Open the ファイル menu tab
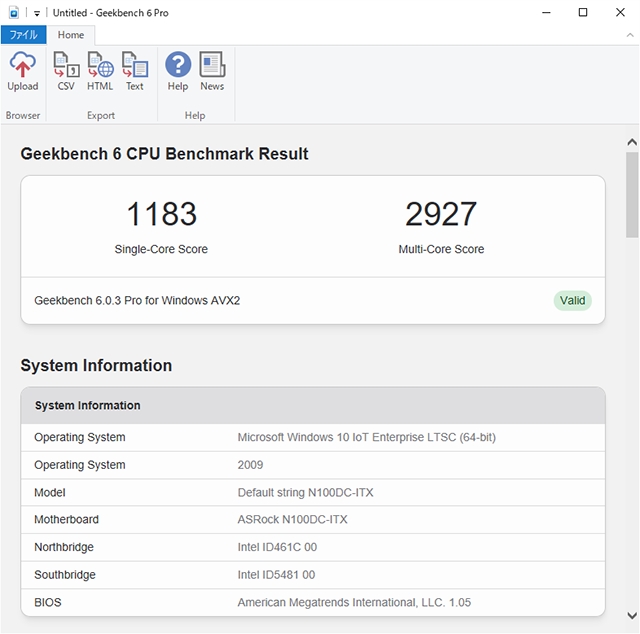The height and width of the screenshot is (634, 640). click(23, 35)
